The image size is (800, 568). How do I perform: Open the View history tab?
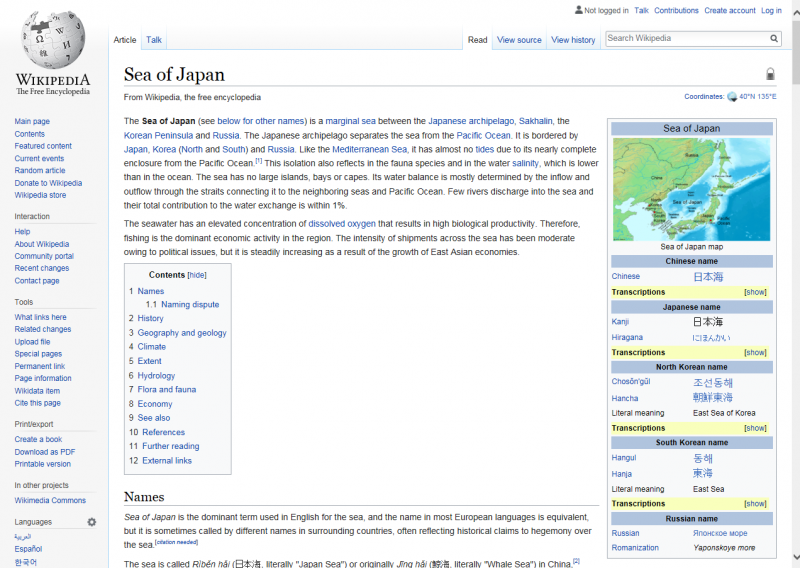click(573, 40)
